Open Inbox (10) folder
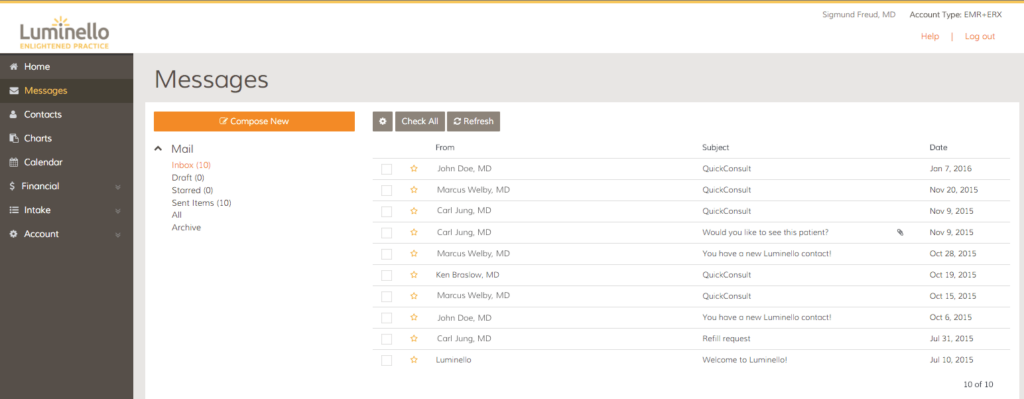Image resolution: width=1024 pixels, height=399 pixels. (191, 165)
